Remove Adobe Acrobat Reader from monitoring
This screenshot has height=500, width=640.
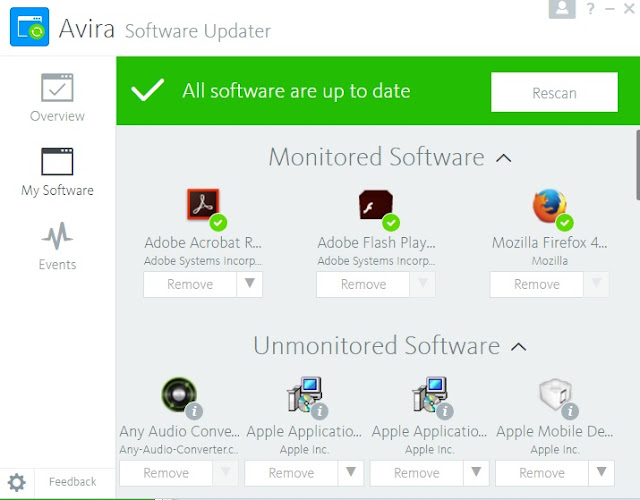[190, 284]
